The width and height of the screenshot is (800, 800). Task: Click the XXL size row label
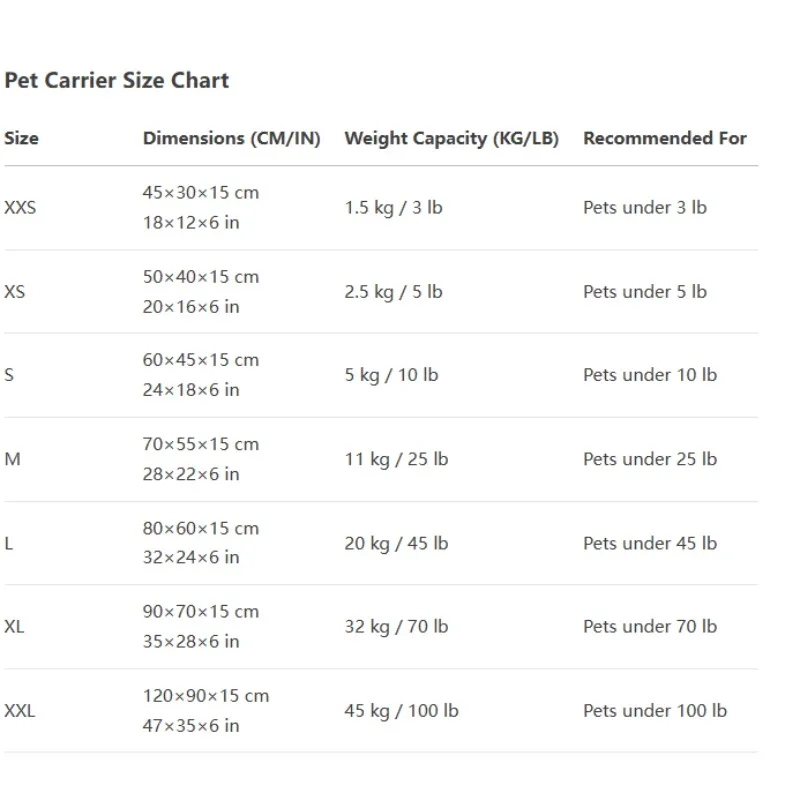pyautogui.click(x=20, y=711)
